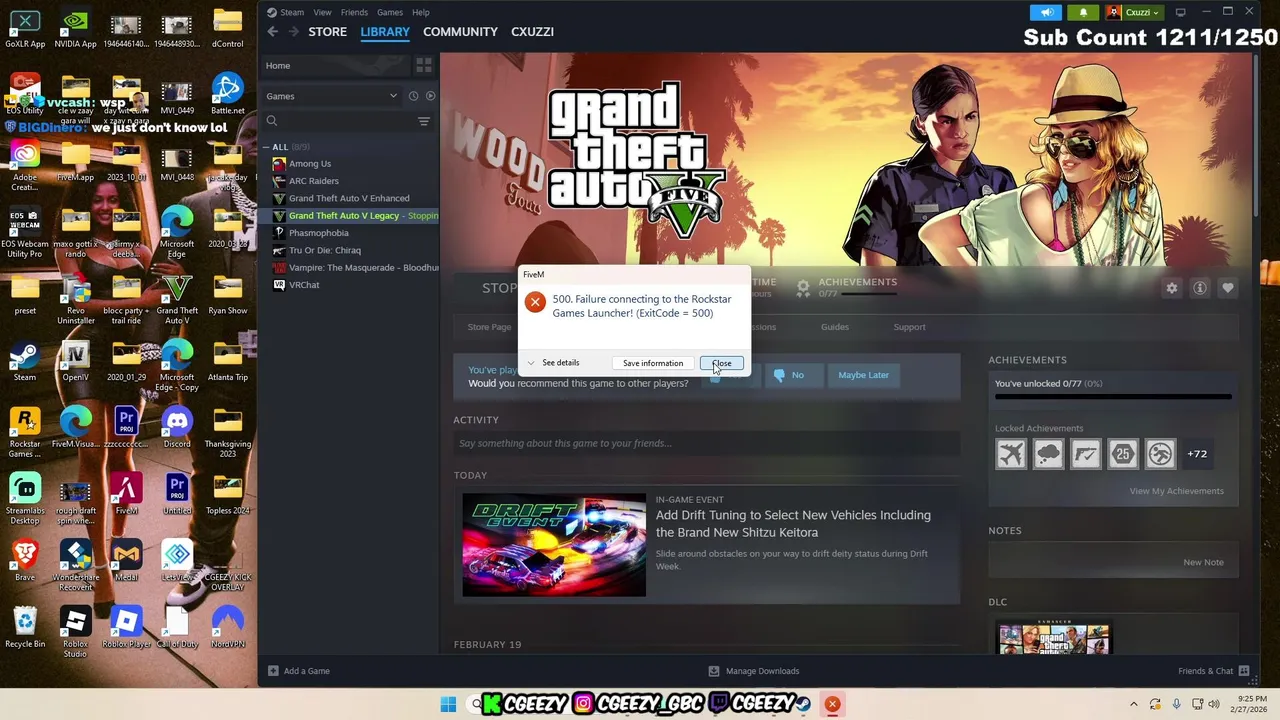Image resolution: width=1280 pixels, height=720 pixels.
Task: Open the Battle.net desktop shortcut
Action: pyautogui.click(x=227, y=94)
